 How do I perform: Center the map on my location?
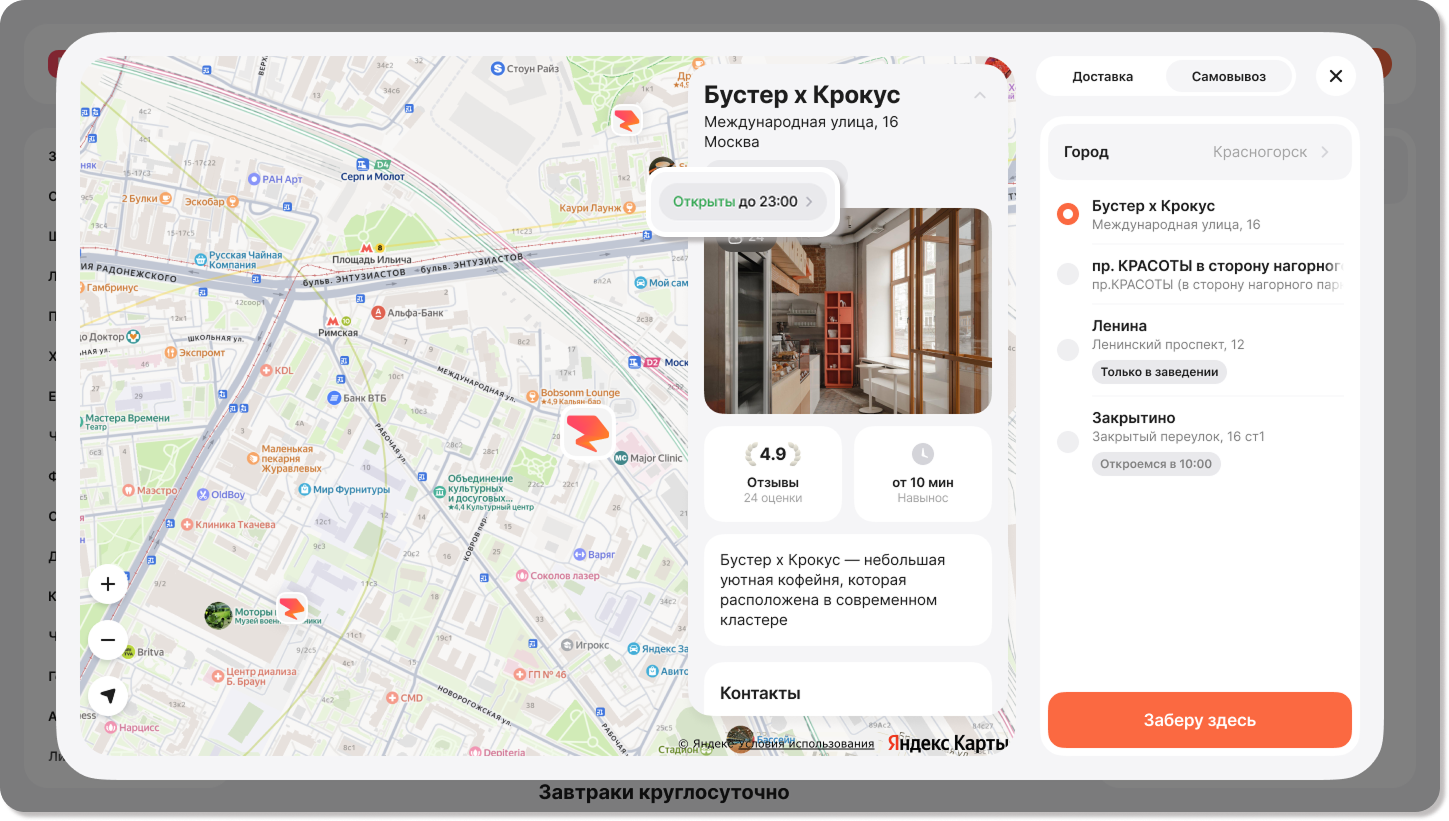click(x=108, y=696)
